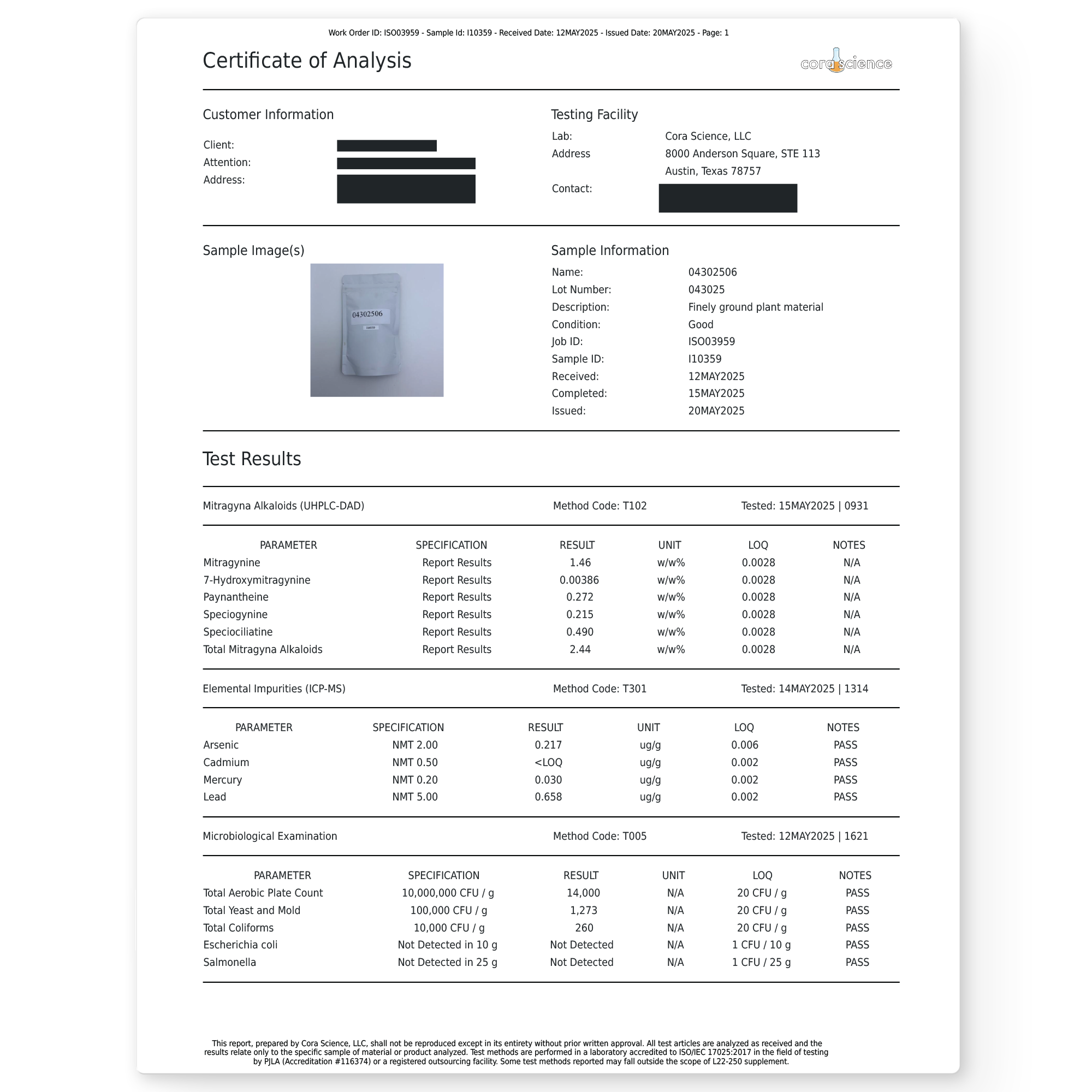
Task: Click the Lot Number value 043025
Action: point(706,290)
